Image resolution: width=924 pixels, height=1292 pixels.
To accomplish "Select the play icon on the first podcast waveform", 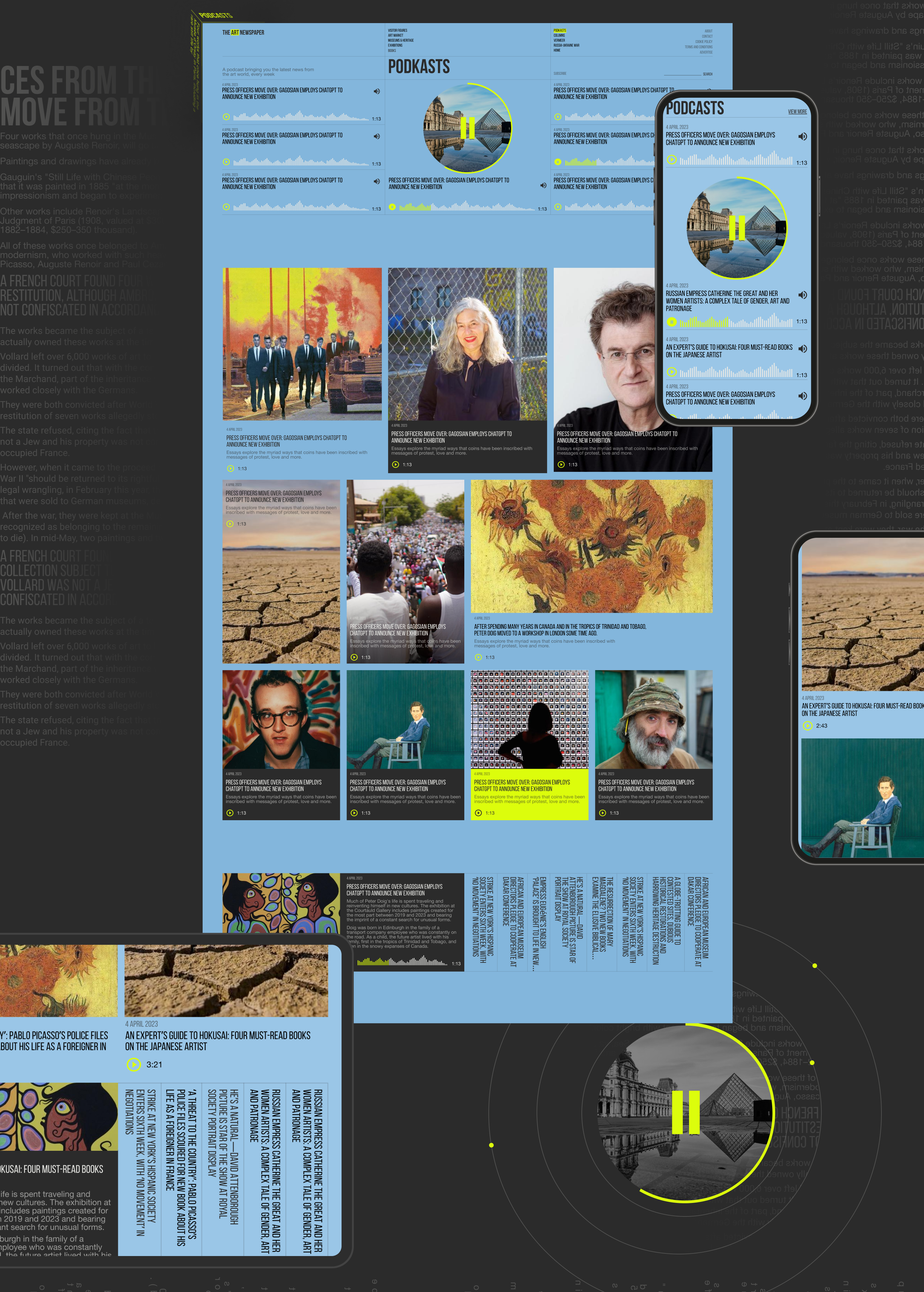I will tap(226, 117).
